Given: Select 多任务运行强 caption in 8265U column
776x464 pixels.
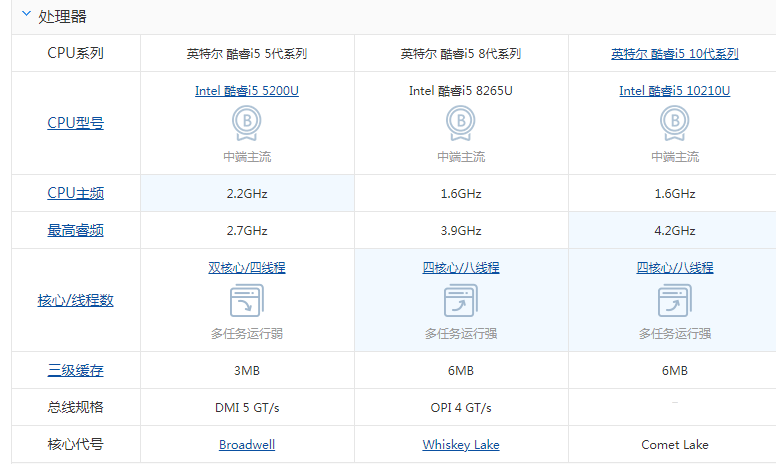Looking at the screenshot, I should click(461, 334).
